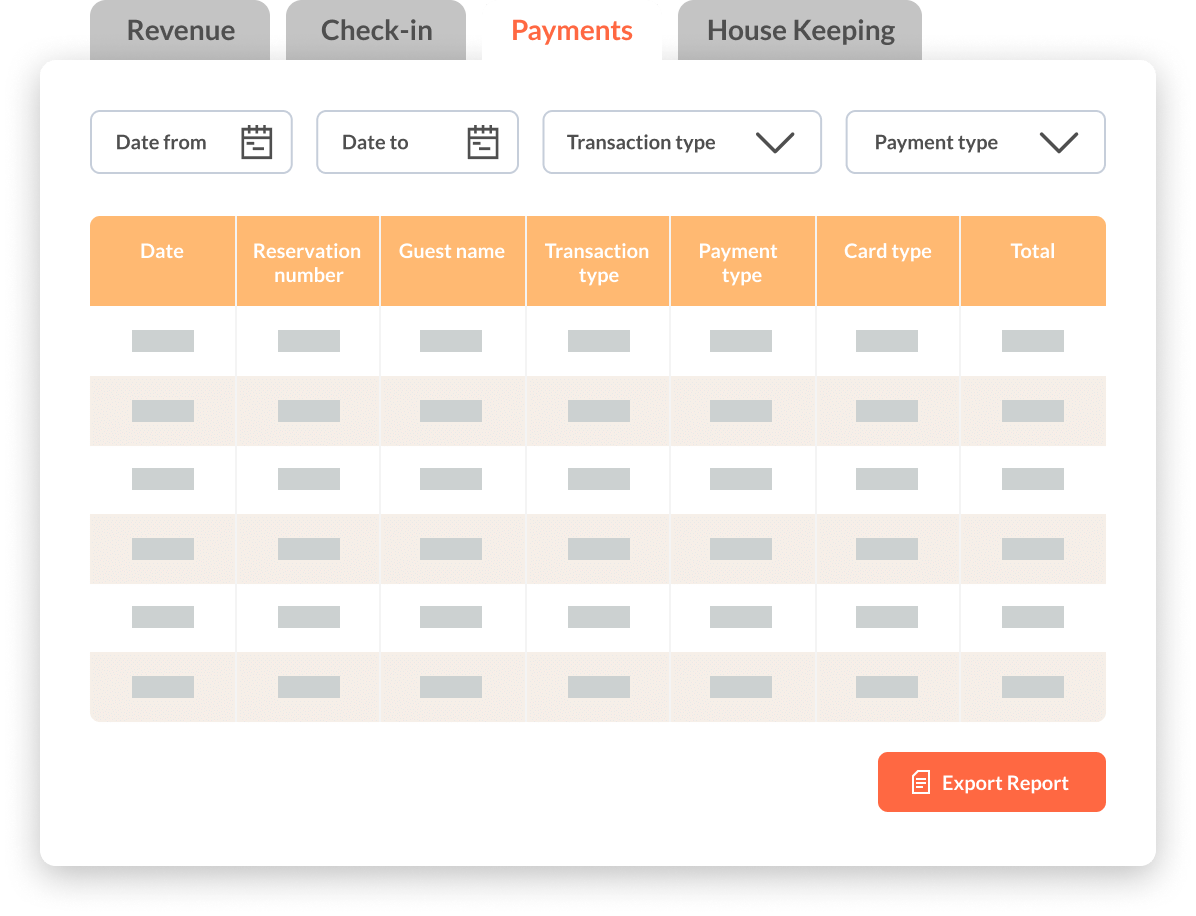The height and width of the screenshot is (916, 1196).
Task: Select the Payments tab
Action: click(x=572, y=31)
